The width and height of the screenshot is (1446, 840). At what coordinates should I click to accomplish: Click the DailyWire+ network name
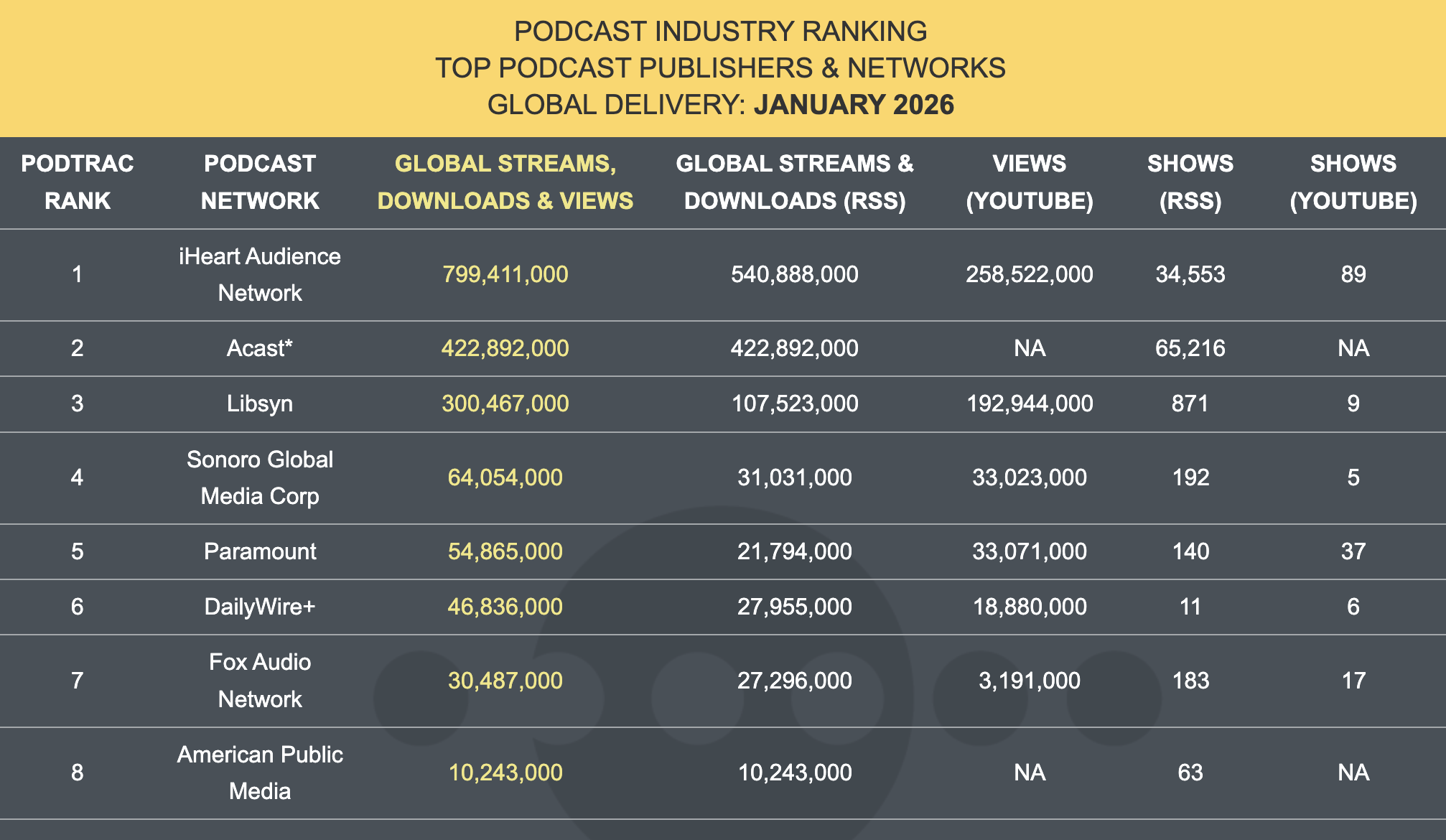pyautogui.click(x=260, y=607)
